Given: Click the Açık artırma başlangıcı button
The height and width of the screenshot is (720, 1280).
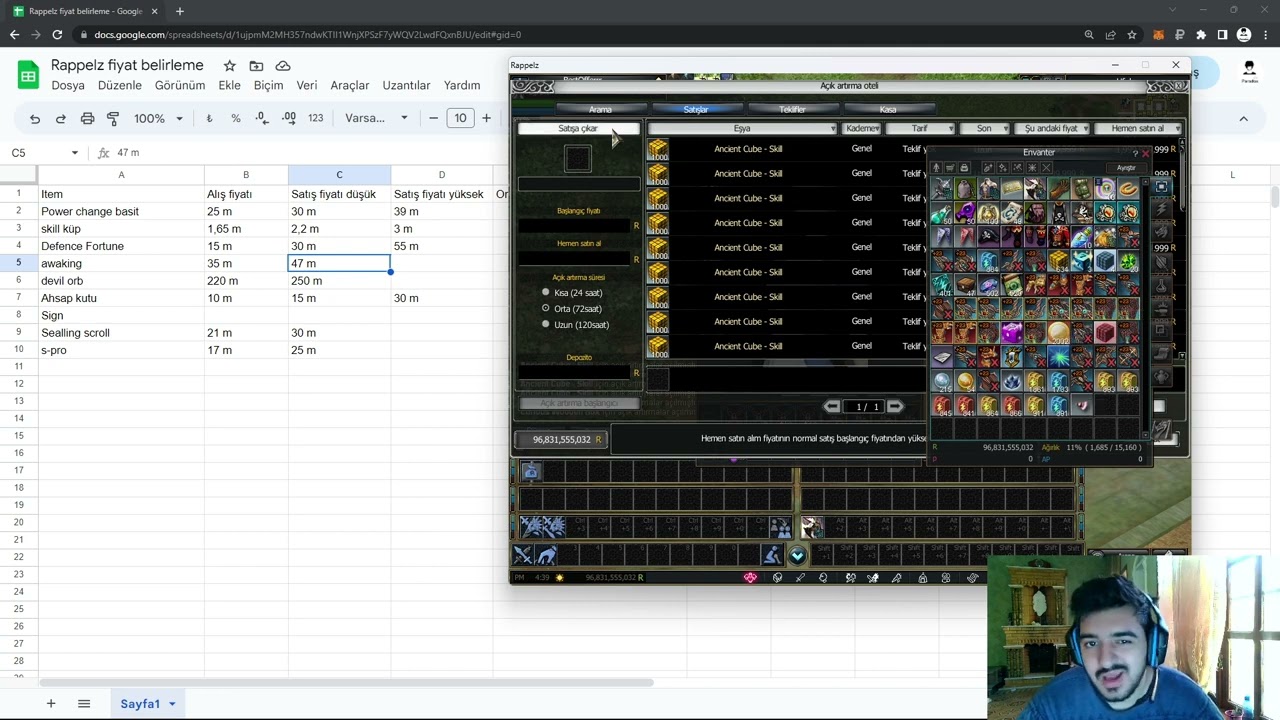Looking at the screenshot, I should [x=579, y=403].
